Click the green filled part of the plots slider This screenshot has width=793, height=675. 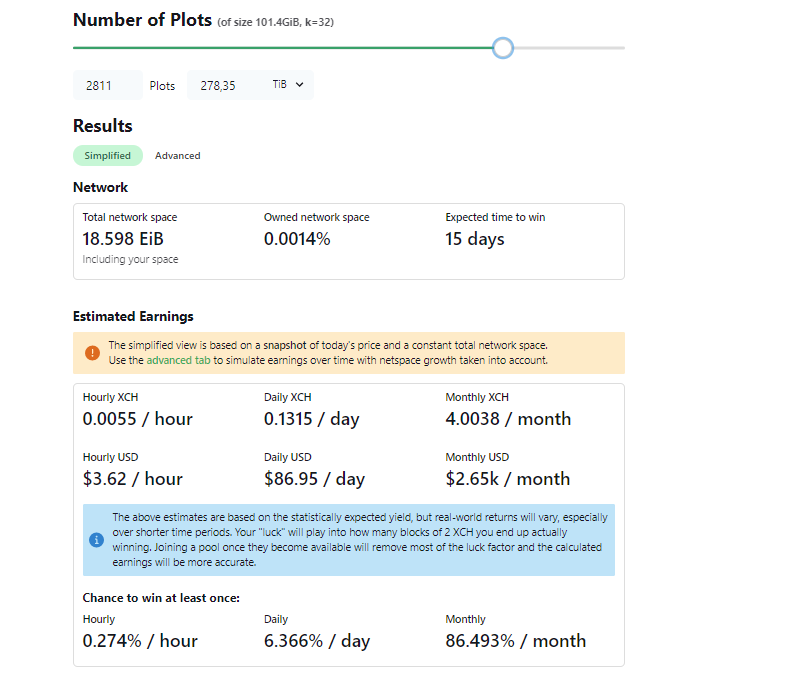click(x=280, y=48)
